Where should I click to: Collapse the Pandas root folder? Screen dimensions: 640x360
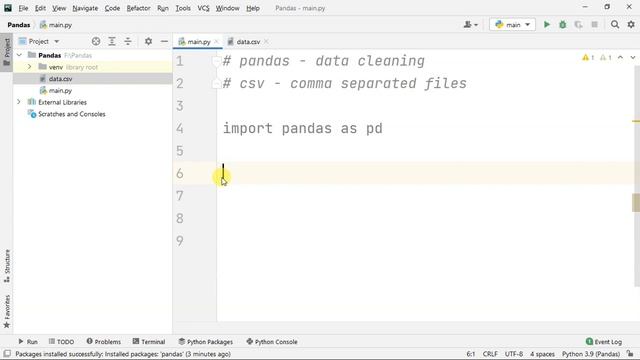[x=19, y=55]
